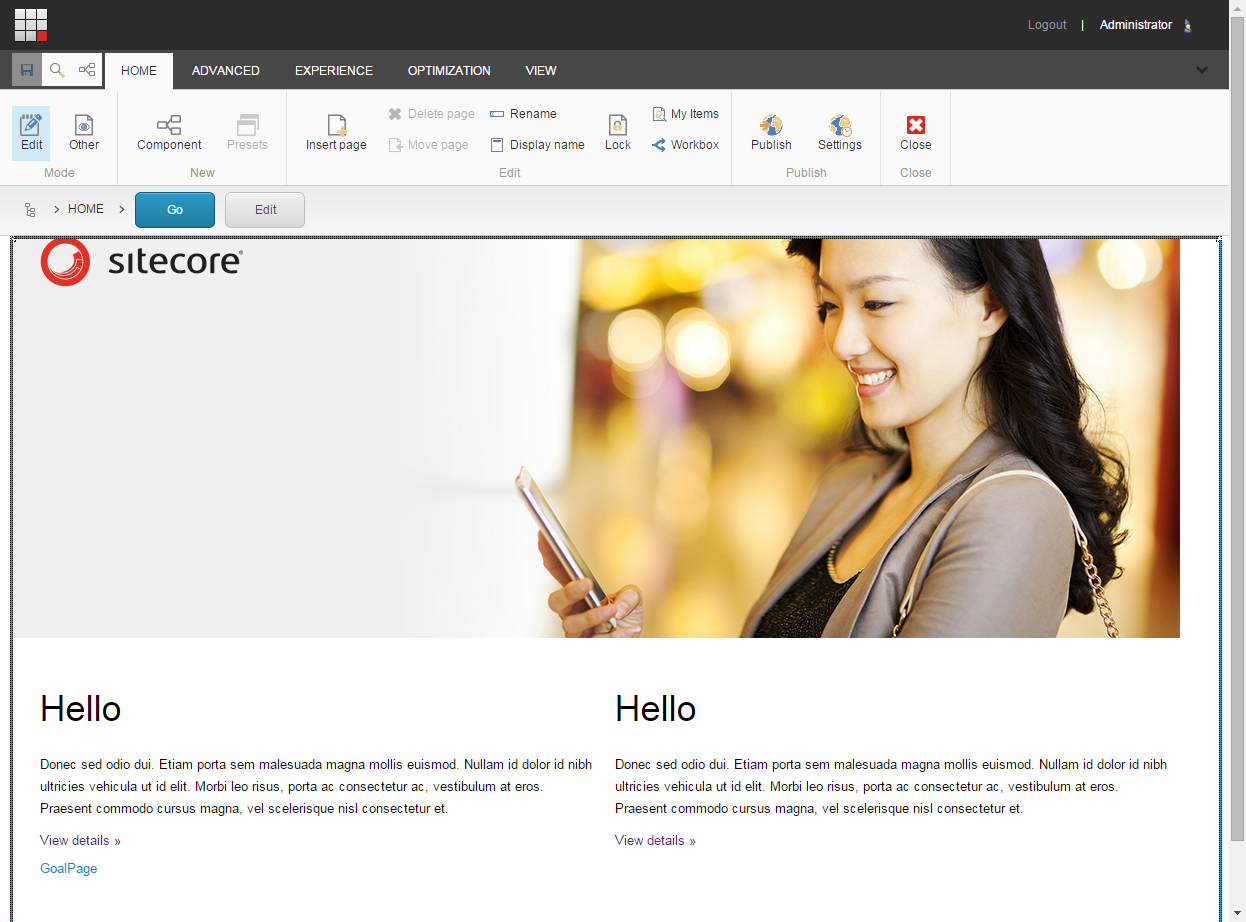This screenshot has height=922, width=1246.
Task: Toggle Edit mode in the ribbon
Action: pyautogui.click(x=32, y=133)
